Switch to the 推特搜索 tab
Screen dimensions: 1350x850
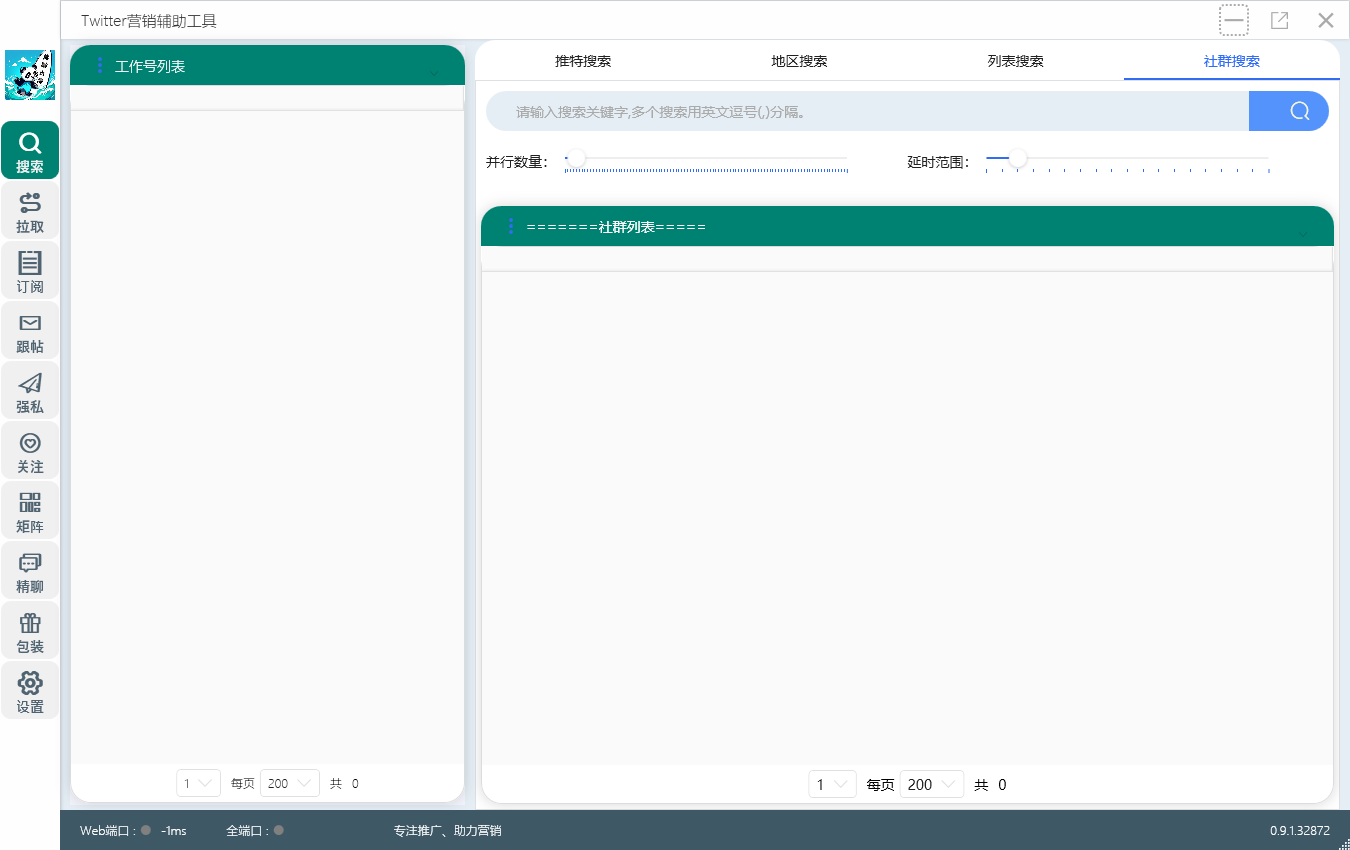tap(583, 61)
